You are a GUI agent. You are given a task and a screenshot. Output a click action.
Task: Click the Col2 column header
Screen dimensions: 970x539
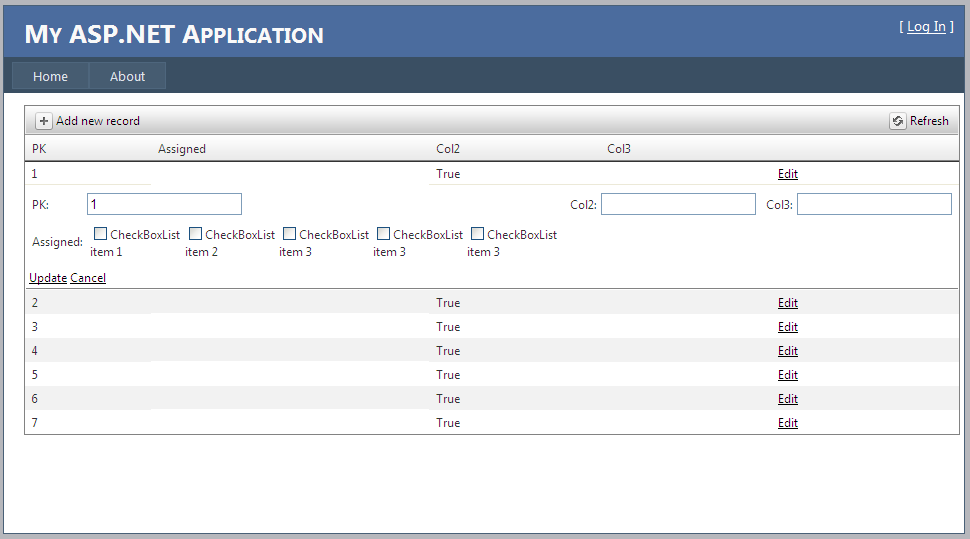448,149
